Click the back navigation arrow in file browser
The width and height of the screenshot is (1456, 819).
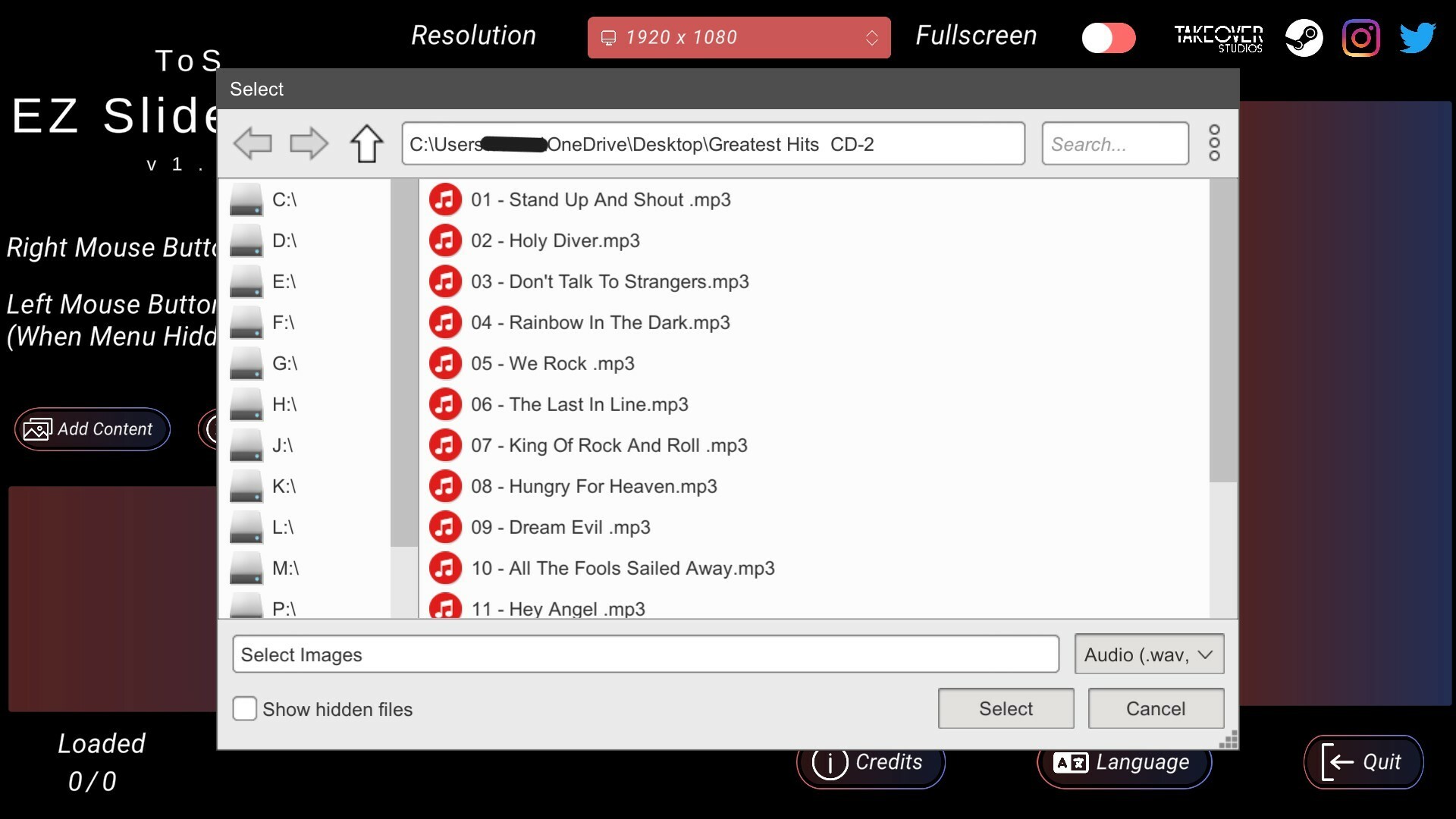pos(253,143)
